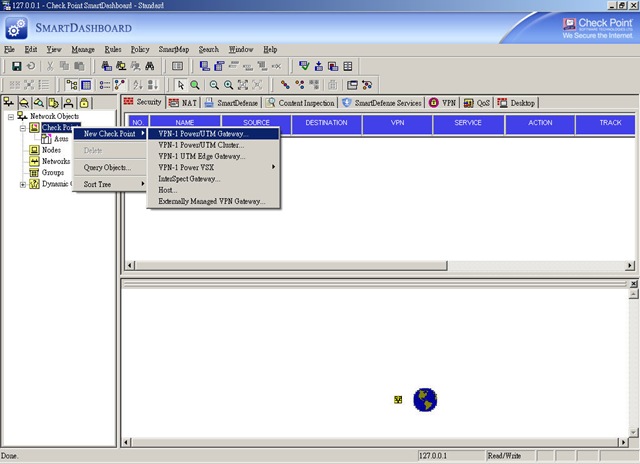Select the Groups tree item
The width and height of the screenshot is (640, 464).
point(53,173)
